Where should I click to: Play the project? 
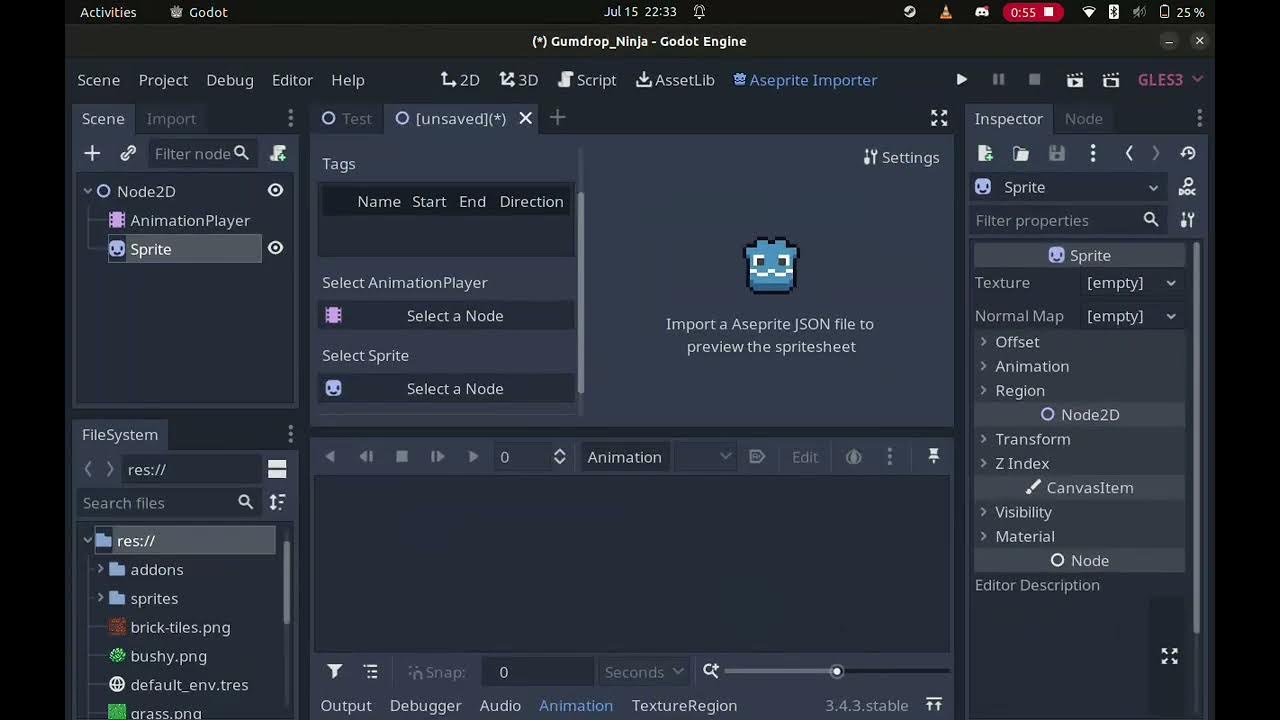coord(961,80)
